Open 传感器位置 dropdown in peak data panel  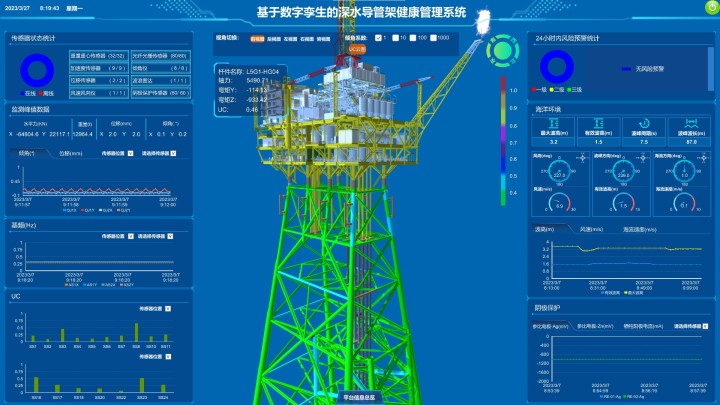(115, 154)
